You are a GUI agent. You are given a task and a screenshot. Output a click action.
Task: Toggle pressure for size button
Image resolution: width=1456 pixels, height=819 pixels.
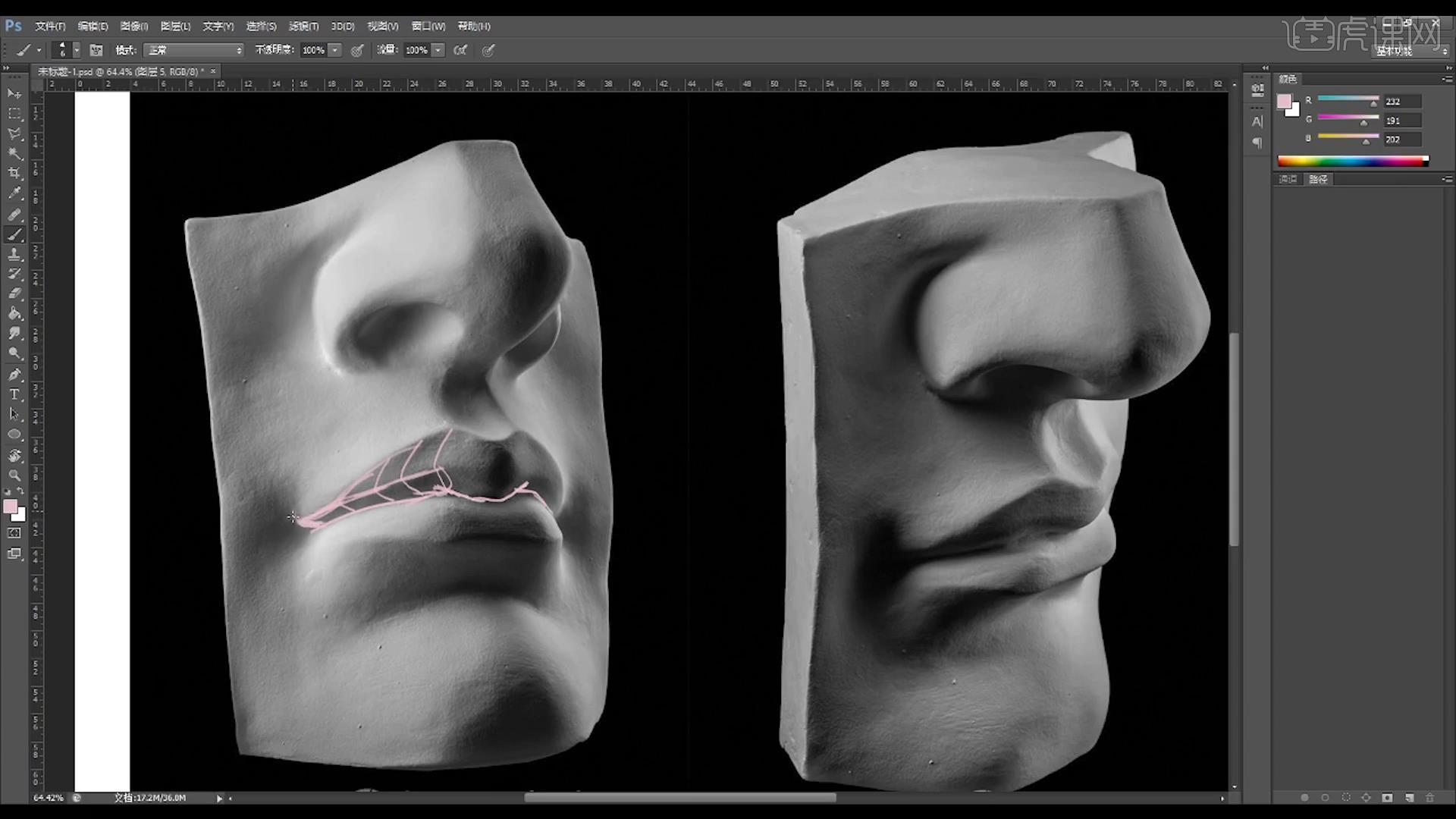488,50
